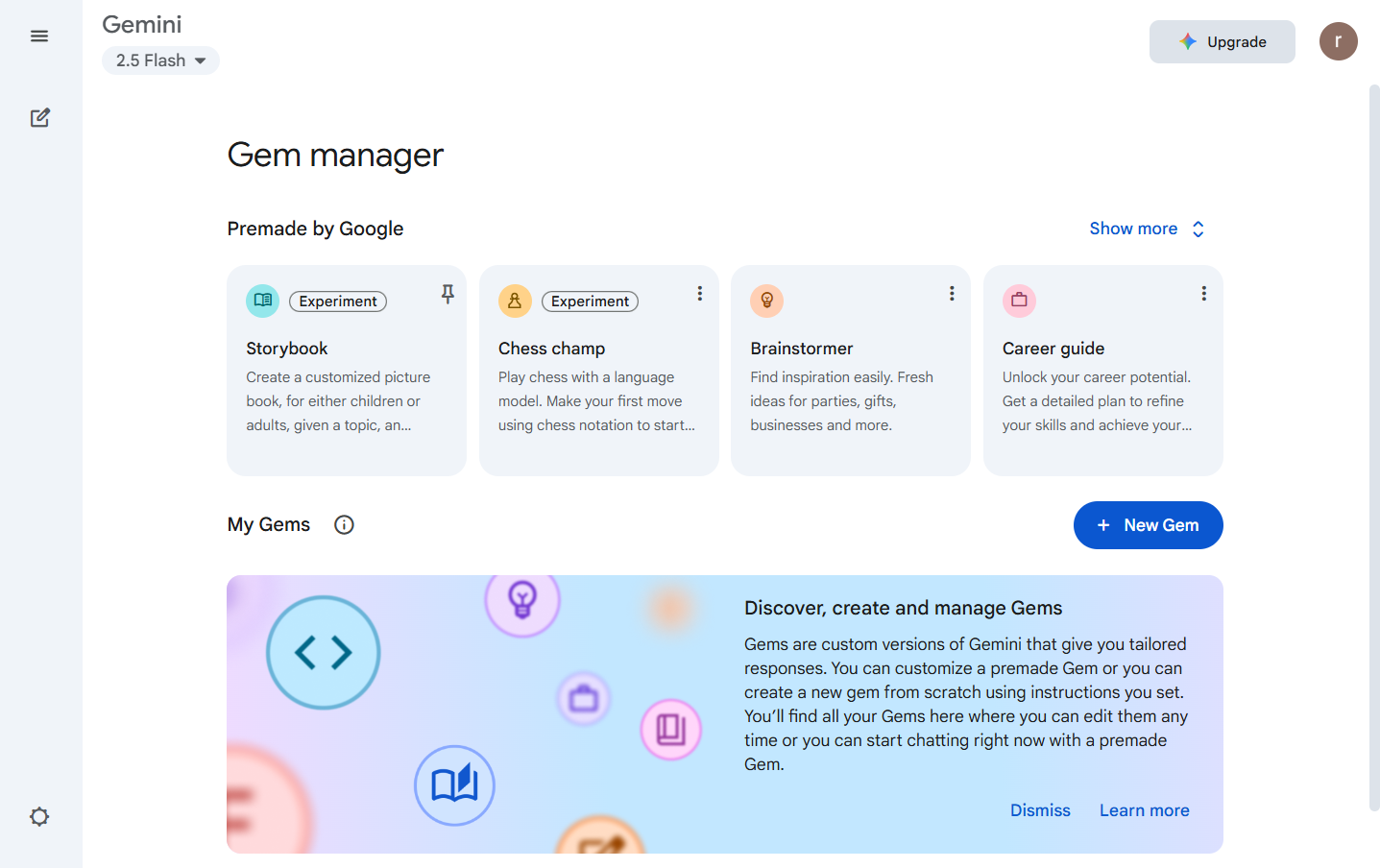Click the Premade by Google heading
Image resolution: width=1380 pixels, height=868 pixels.
coord(315,229)
